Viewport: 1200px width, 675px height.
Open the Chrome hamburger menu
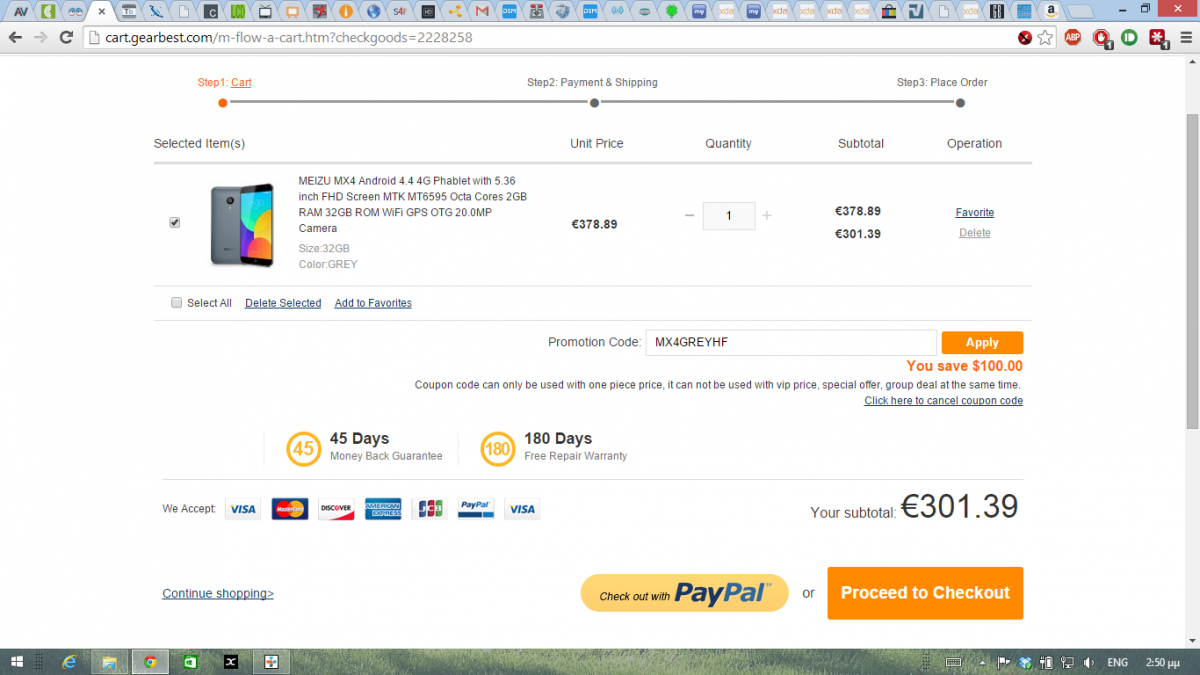1185,38
